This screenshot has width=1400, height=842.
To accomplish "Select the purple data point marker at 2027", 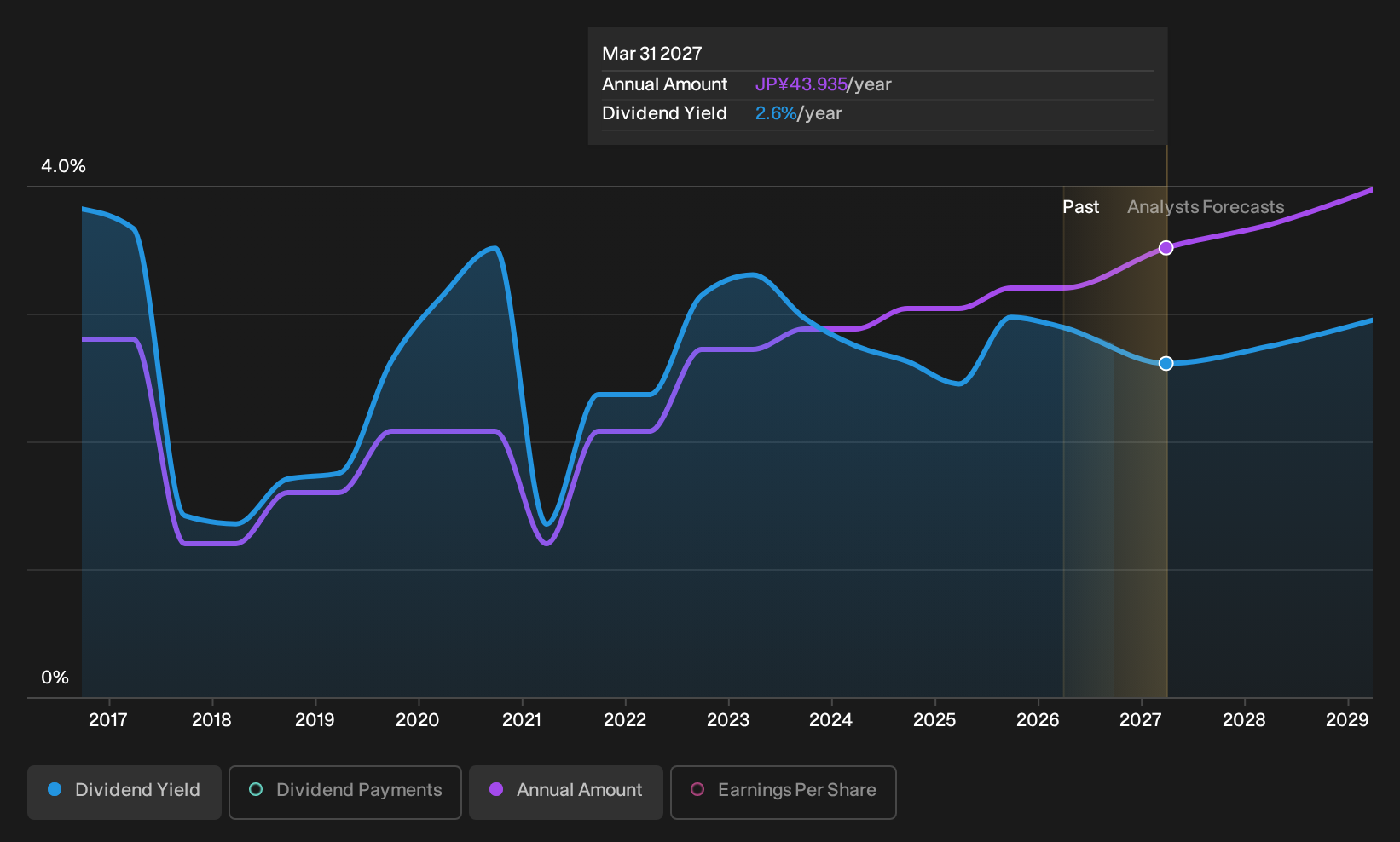I will point(1166,248).
